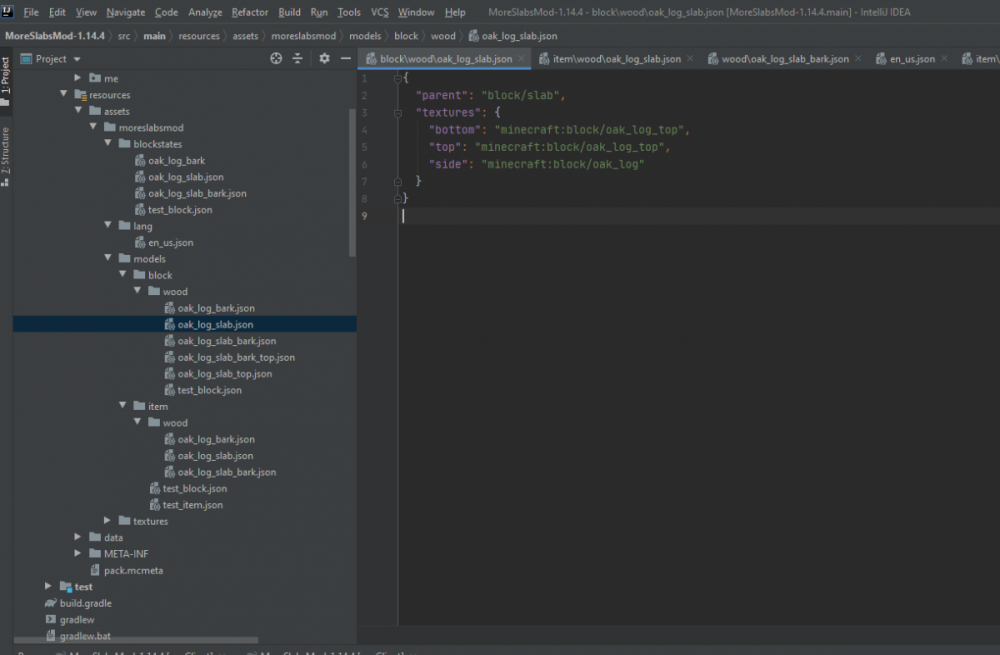Close the wood\oak_log_slab_bark.json tab
Image resolution: width=1000 pixels, height=655 pixels.
tap(858, 59)
